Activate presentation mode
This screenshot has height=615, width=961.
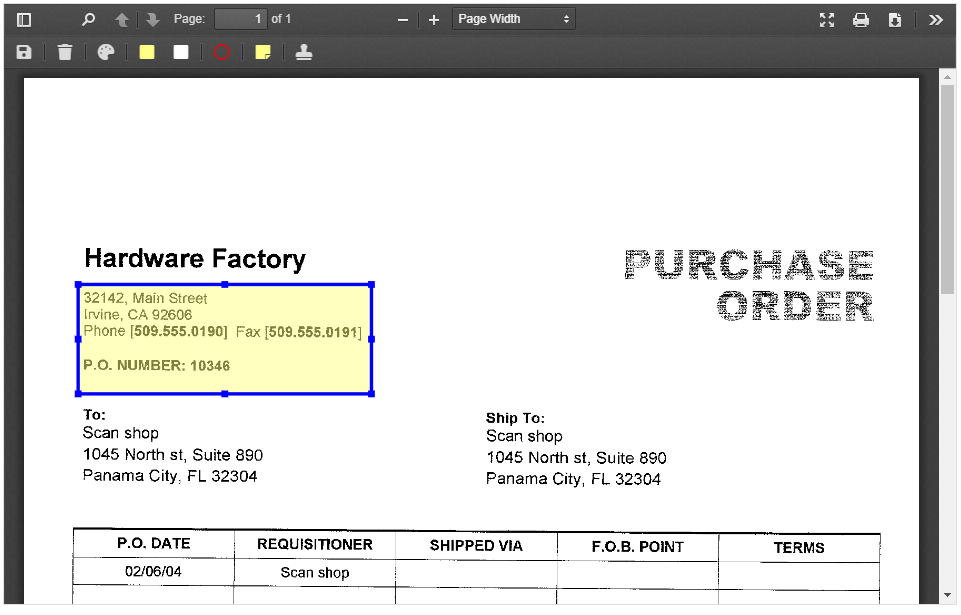tap(827, 19)
